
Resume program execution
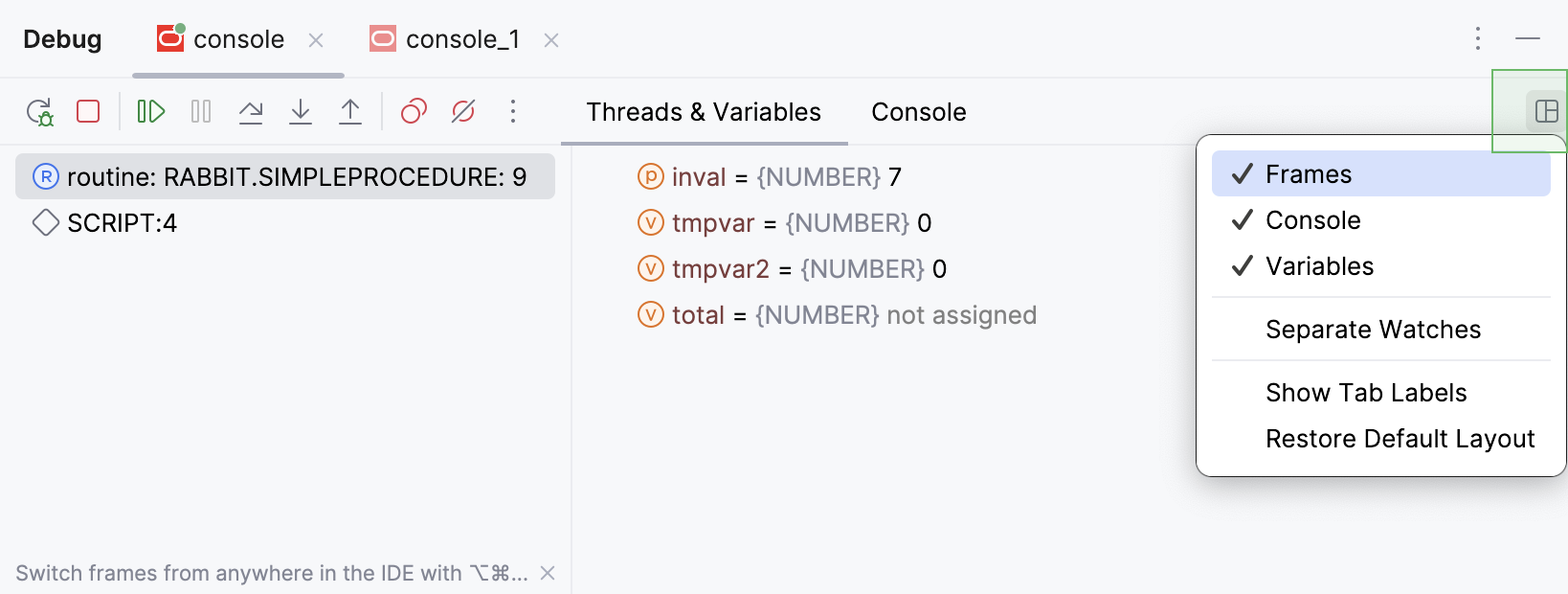coord(151,112)
